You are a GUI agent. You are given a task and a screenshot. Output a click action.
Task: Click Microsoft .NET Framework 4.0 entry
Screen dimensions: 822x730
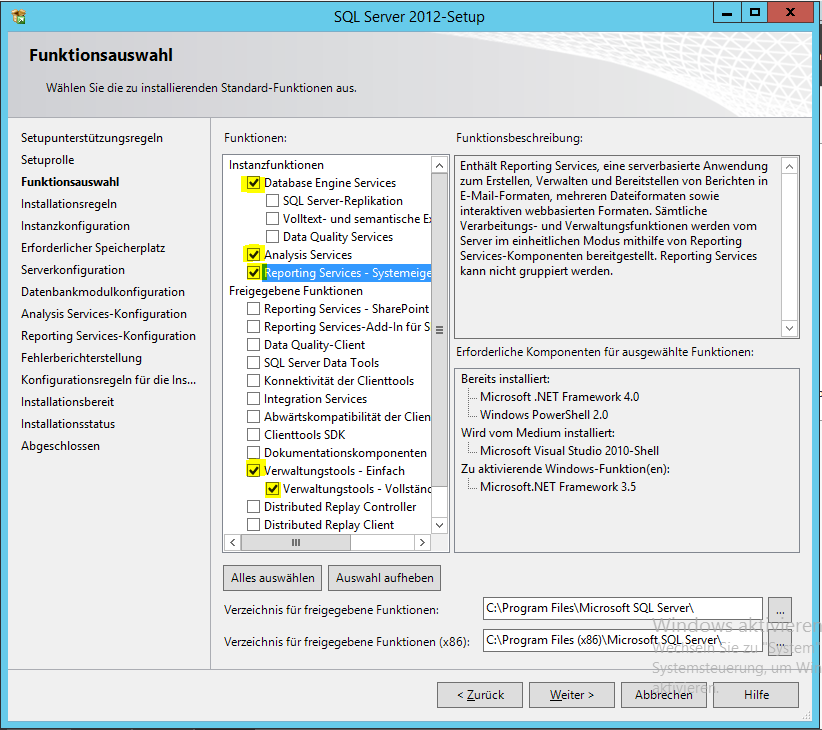coord(559,397)
